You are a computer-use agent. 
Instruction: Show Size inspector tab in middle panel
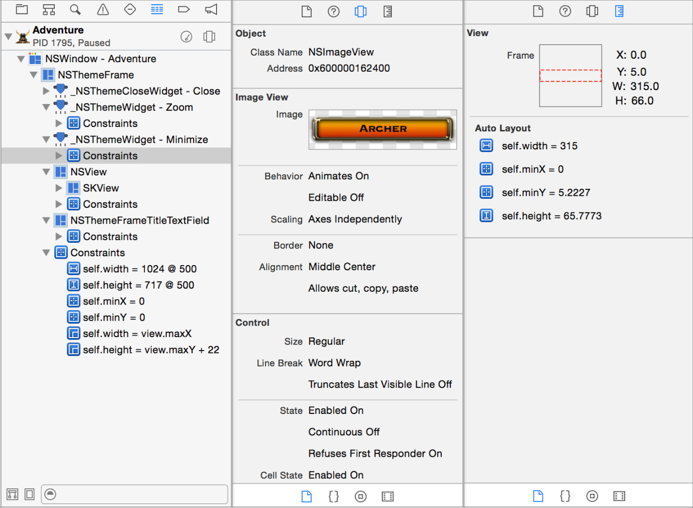pos(388,11)
